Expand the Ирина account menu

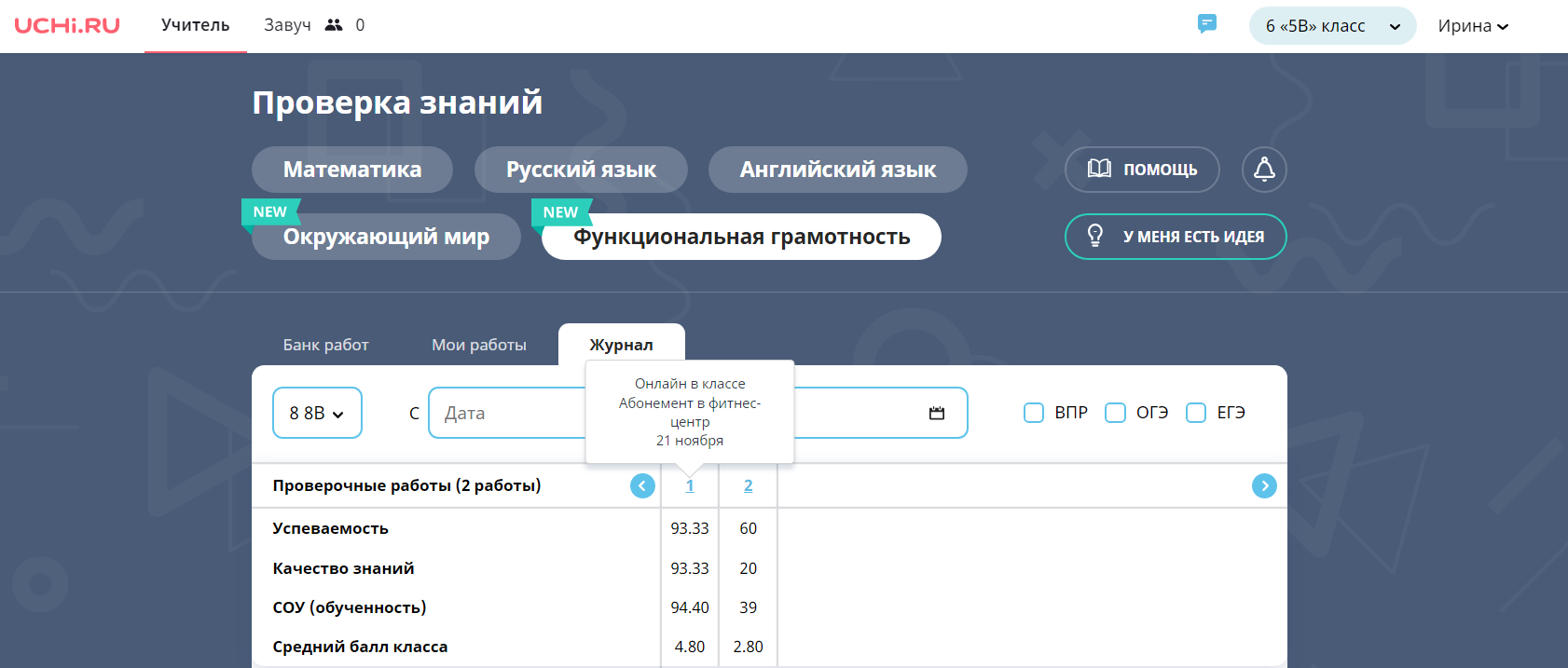1473,26
